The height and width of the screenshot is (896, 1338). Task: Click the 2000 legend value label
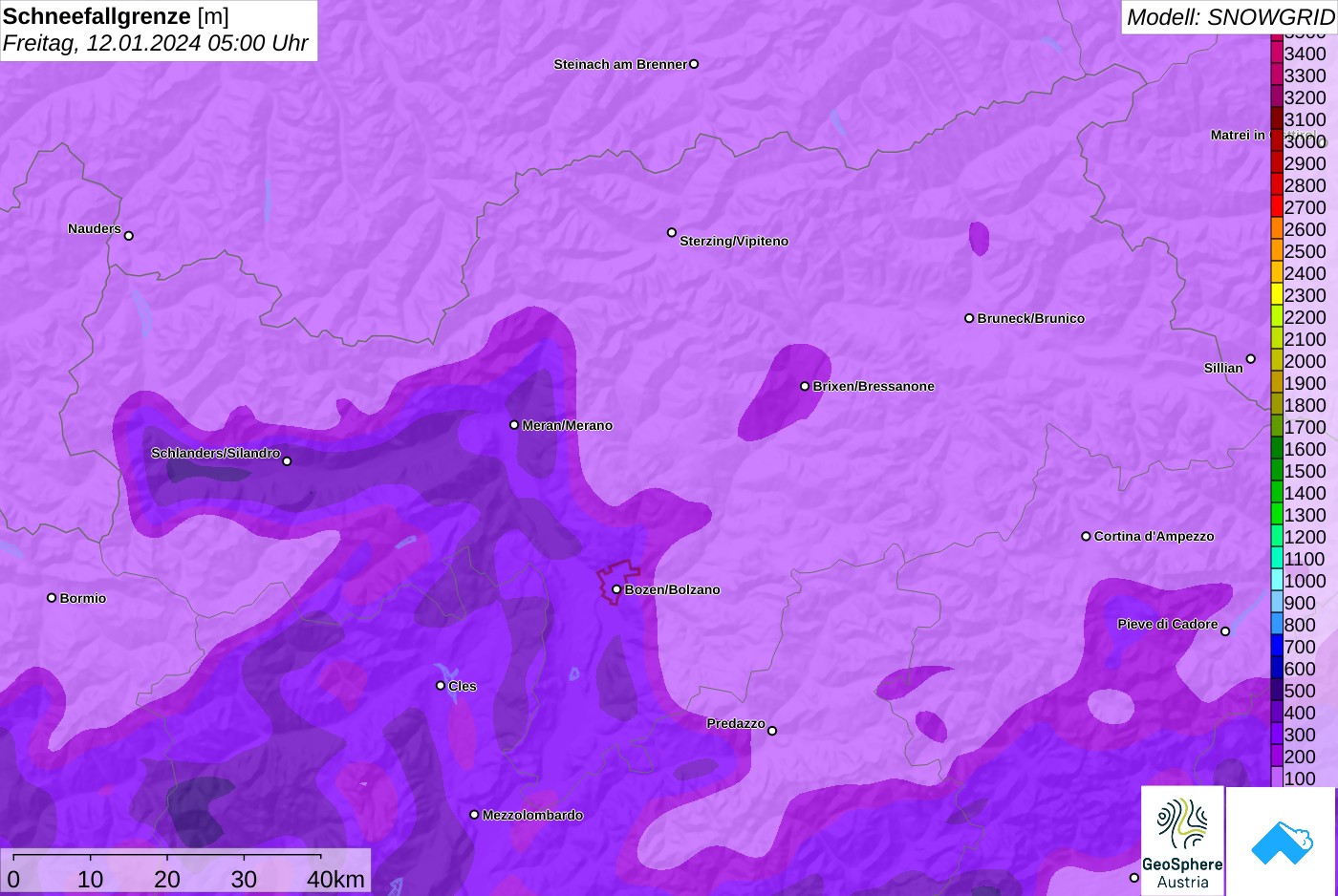(1305, 361)
